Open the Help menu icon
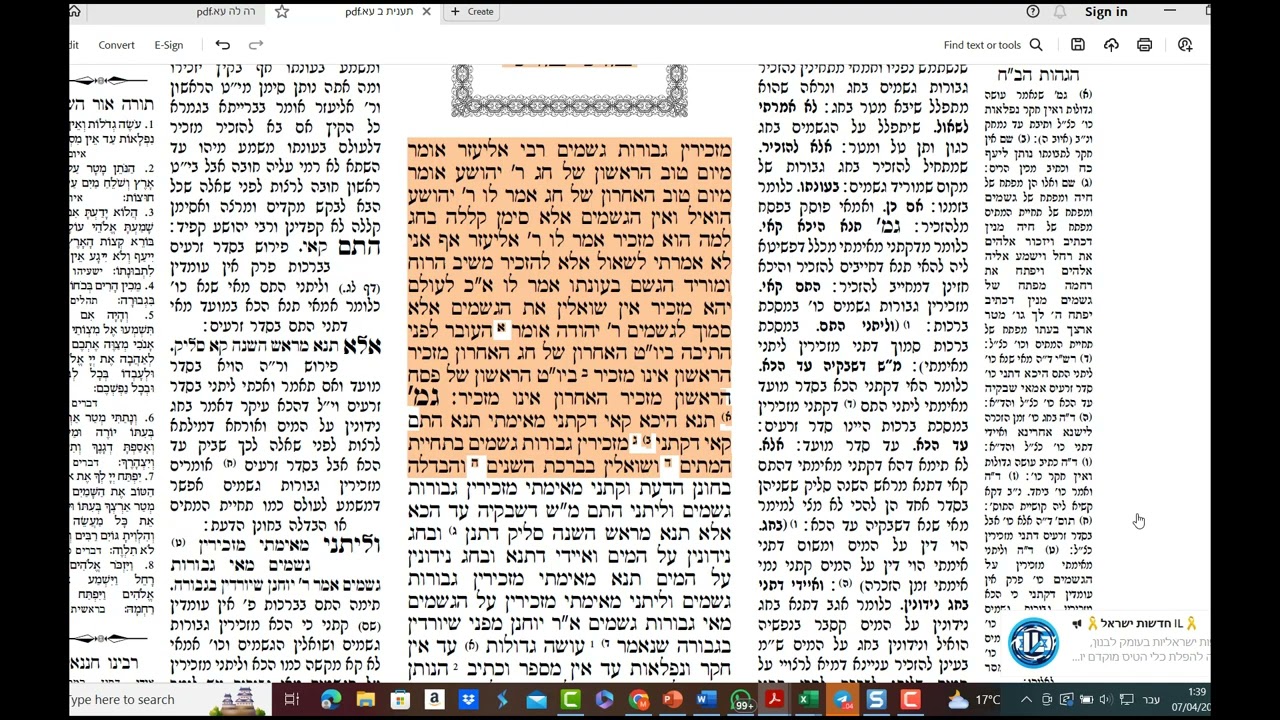1280x720 pixels. tap(1033, 12)
